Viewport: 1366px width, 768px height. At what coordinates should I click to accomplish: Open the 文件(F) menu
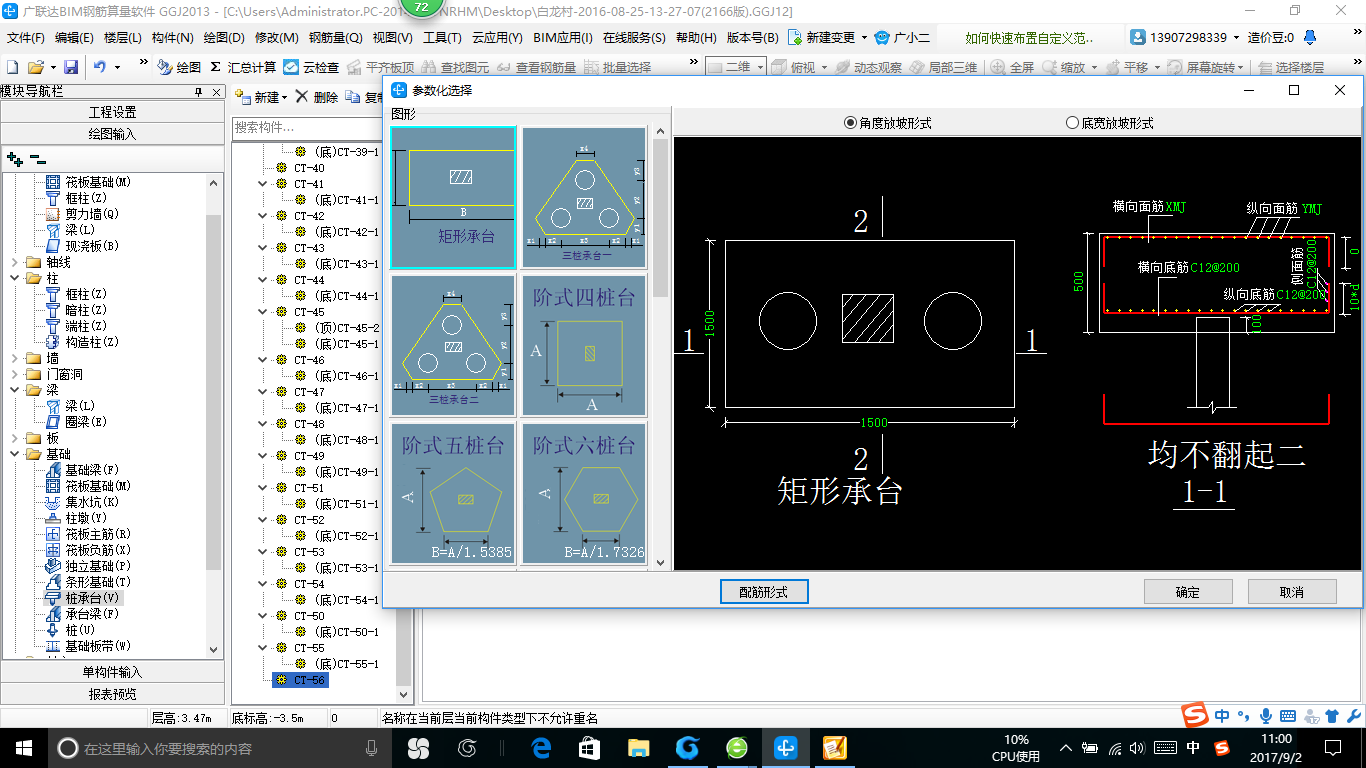pyautogui.click(x=26, y=37)
